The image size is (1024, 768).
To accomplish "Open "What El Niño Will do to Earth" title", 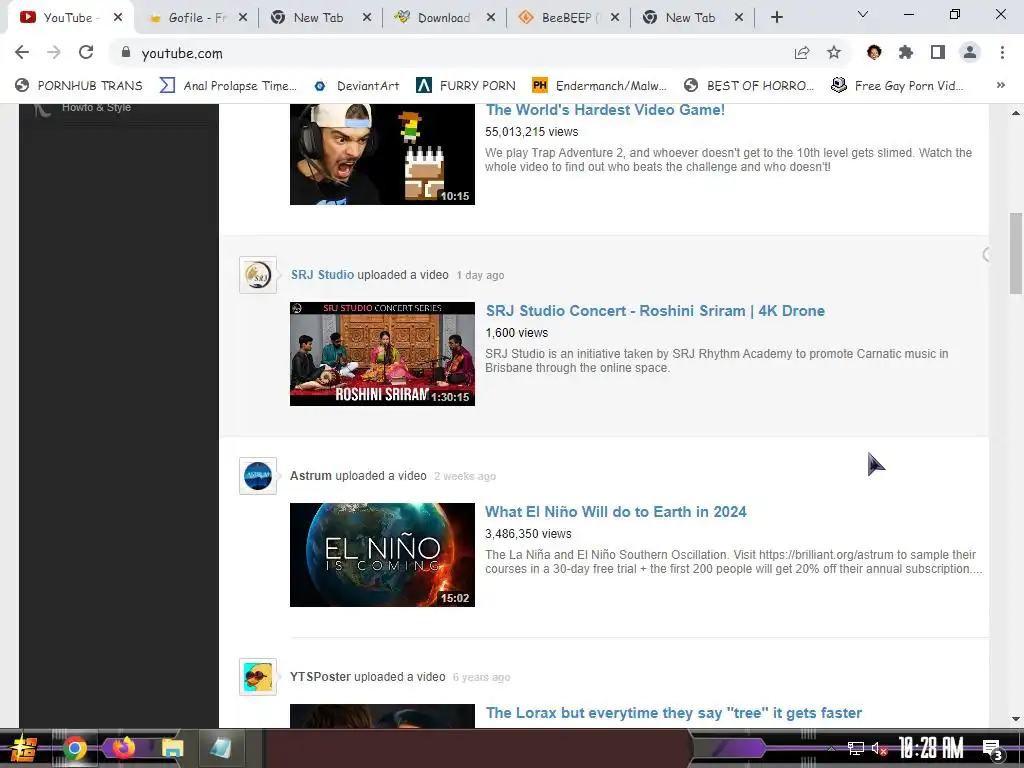I will coord(616,512).
